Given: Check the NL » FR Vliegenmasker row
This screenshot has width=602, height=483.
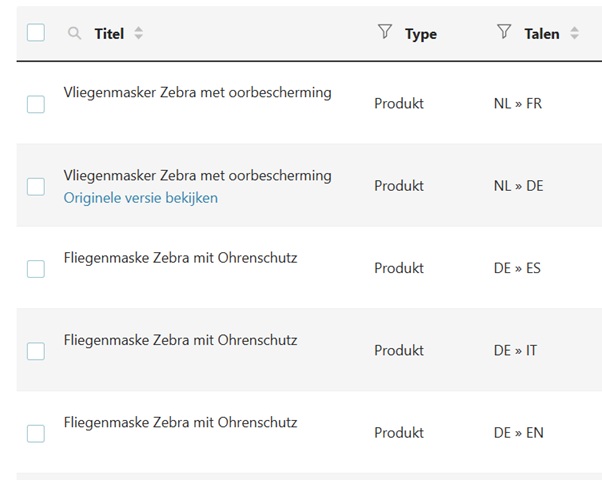Looking at the screenshot, I should click(36, 104).
